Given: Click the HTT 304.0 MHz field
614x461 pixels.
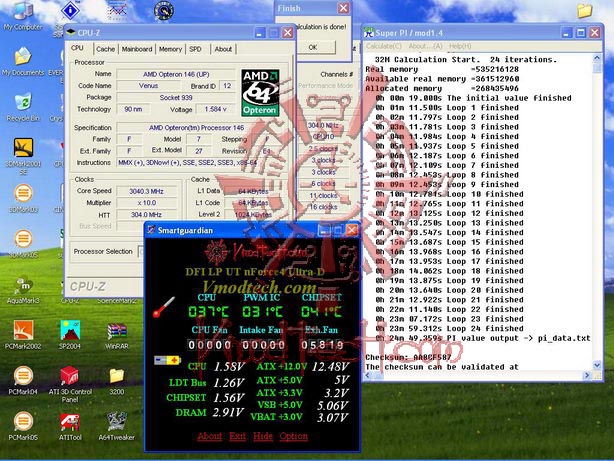Looking at the screenshot, I should 146,215.
